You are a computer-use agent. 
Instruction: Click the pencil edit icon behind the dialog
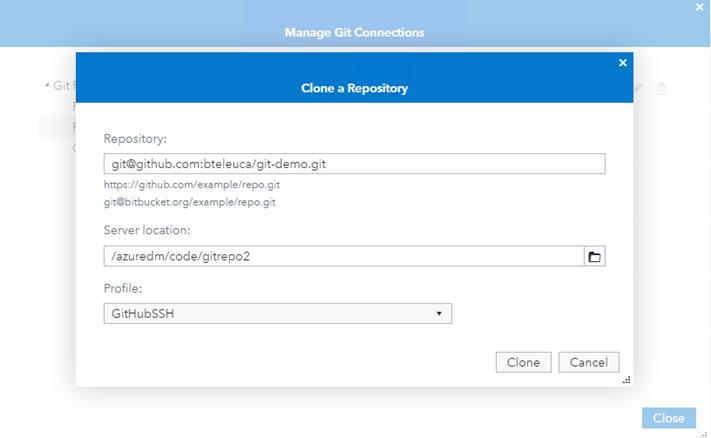[x=638, y=89]
